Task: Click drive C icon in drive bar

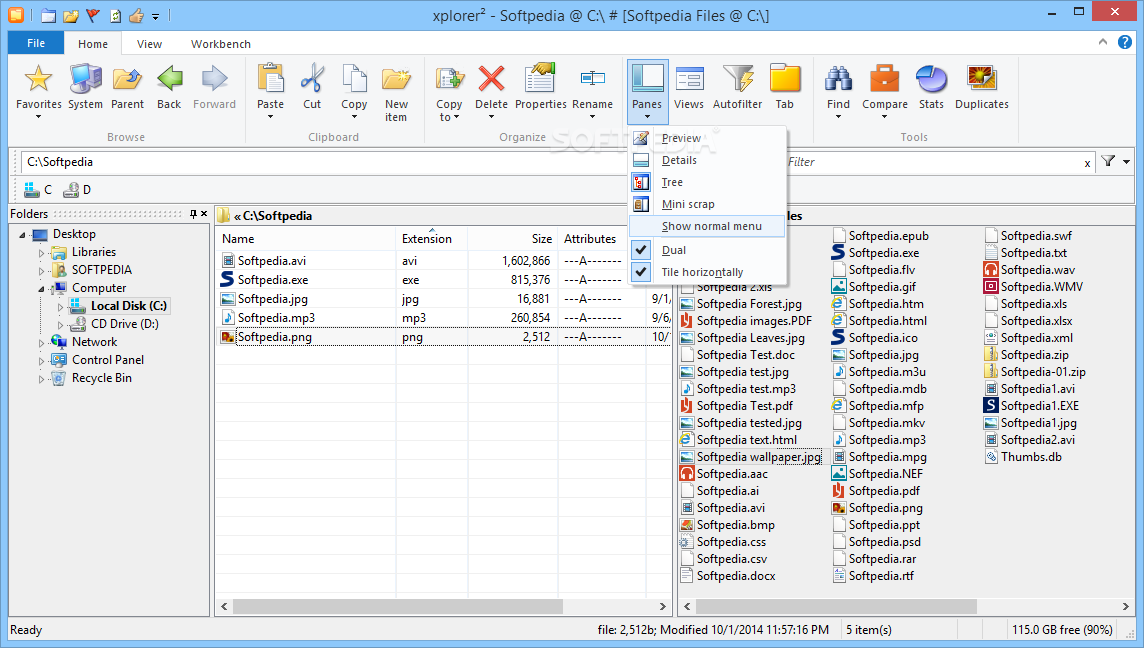Action: [31, 190]
